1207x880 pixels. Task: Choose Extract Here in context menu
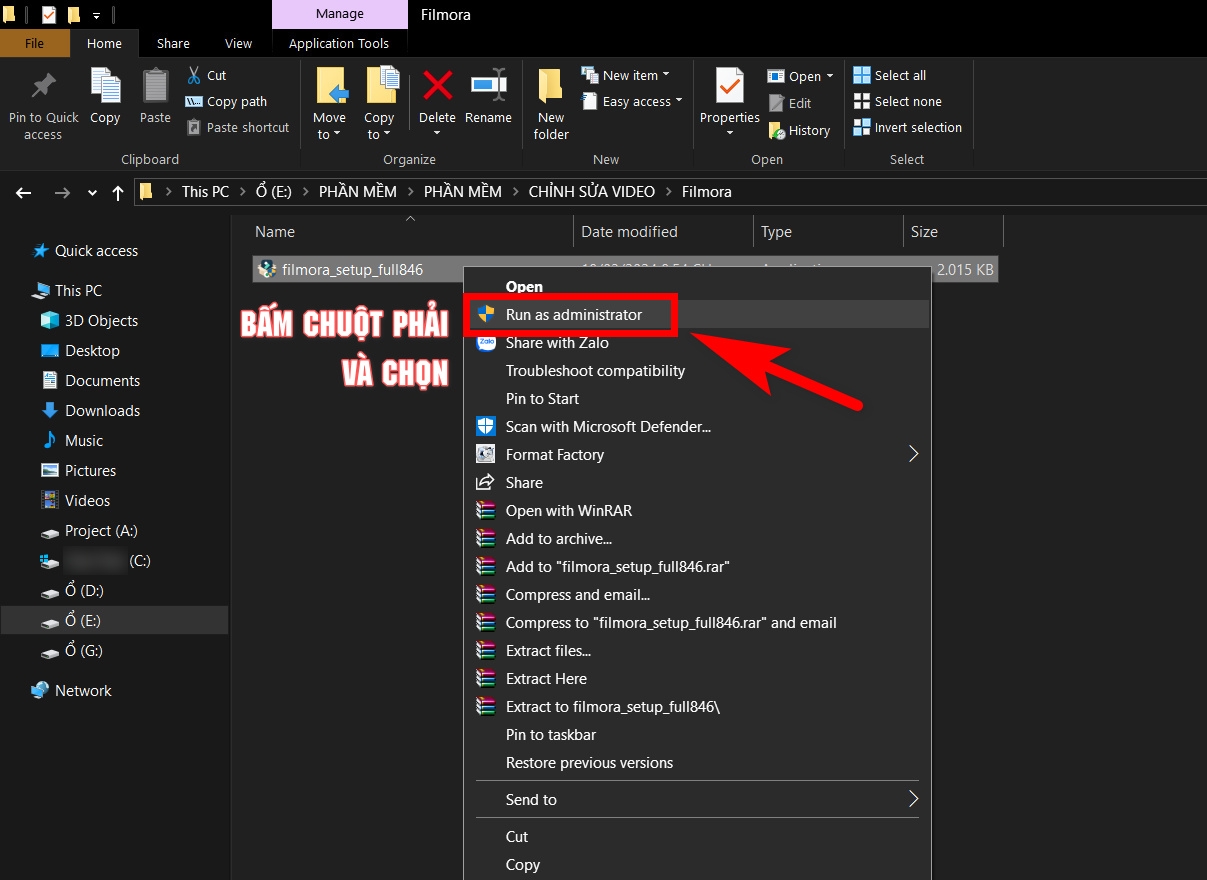tap(546, 678)
